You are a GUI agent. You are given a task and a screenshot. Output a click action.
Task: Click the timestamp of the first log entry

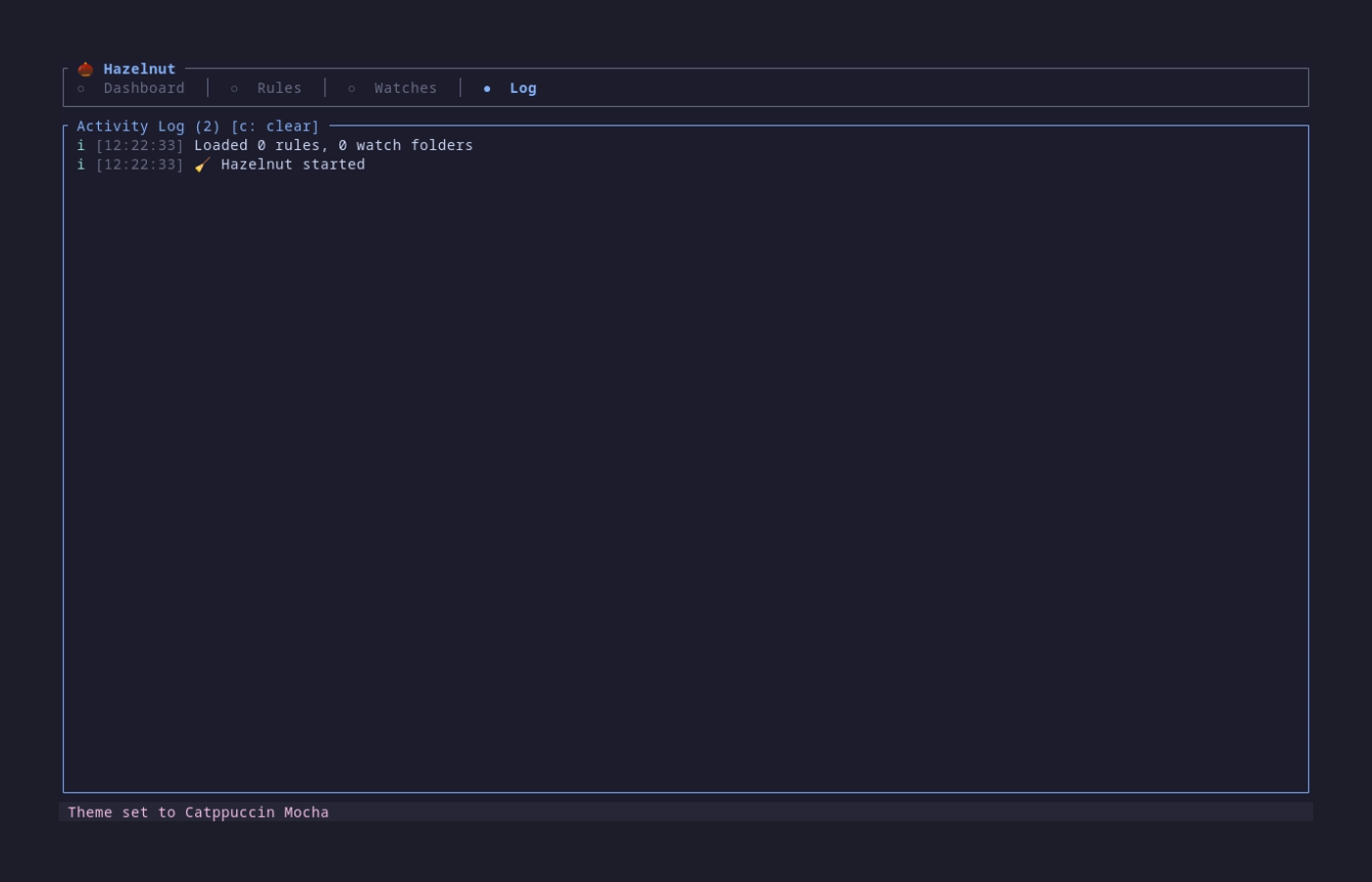140,145
